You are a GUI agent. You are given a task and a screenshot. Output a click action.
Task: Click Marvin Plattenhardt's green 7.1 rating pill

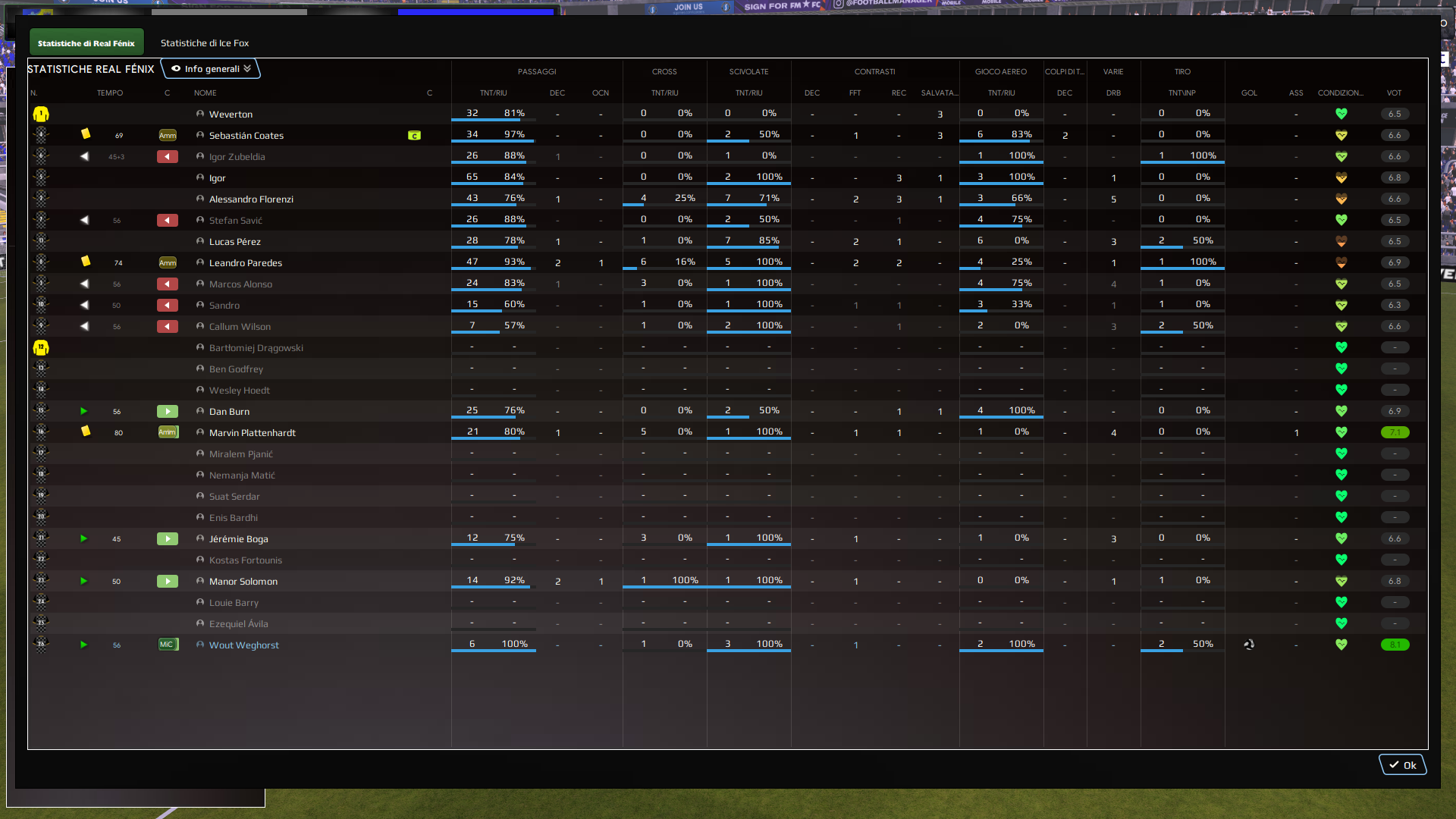[1395, 432]
